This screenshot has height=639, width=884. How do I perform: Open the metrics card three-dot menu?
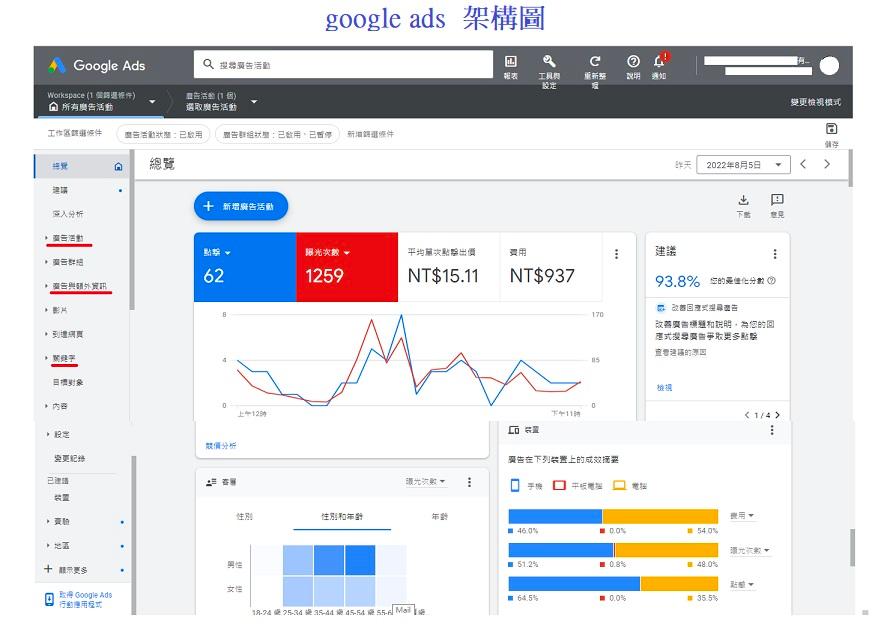pos(616,254)
